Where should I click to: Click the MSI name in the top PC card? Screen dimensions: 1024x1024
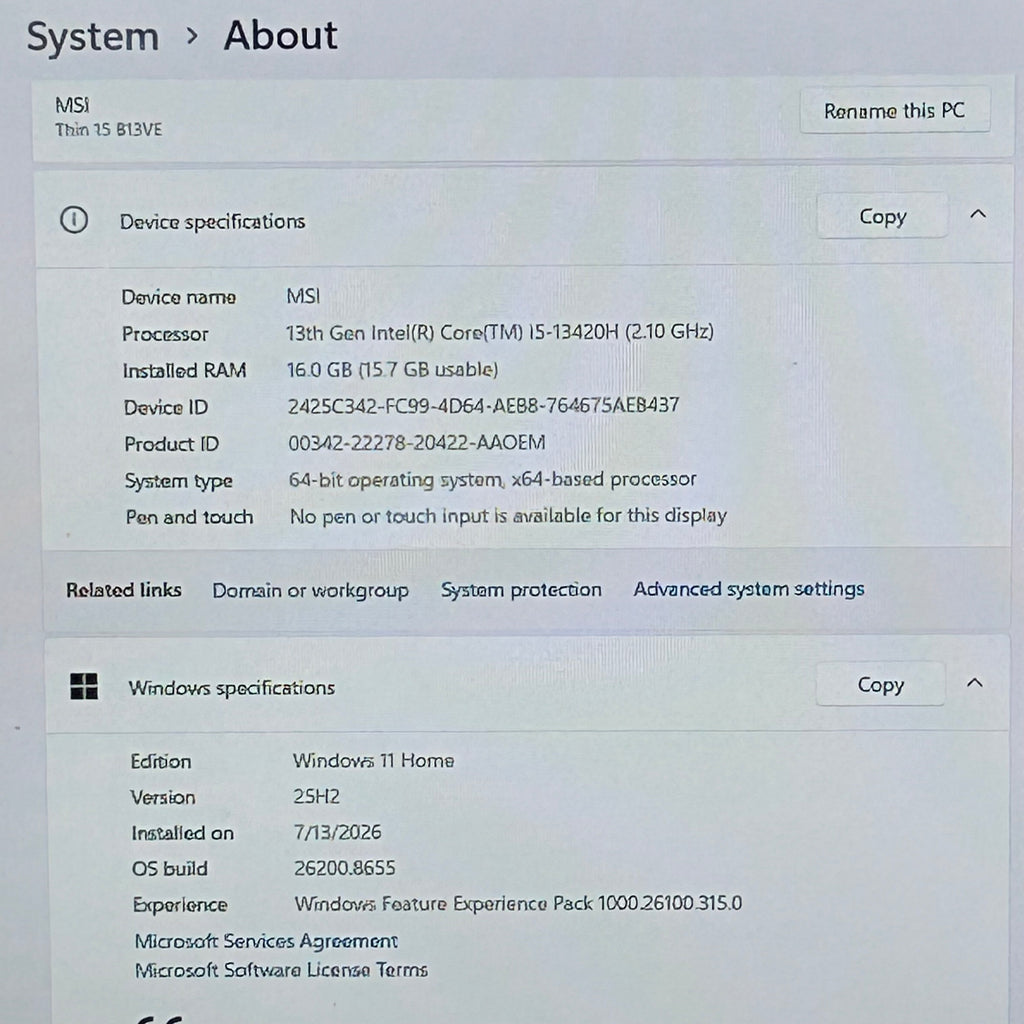point(72,104)
